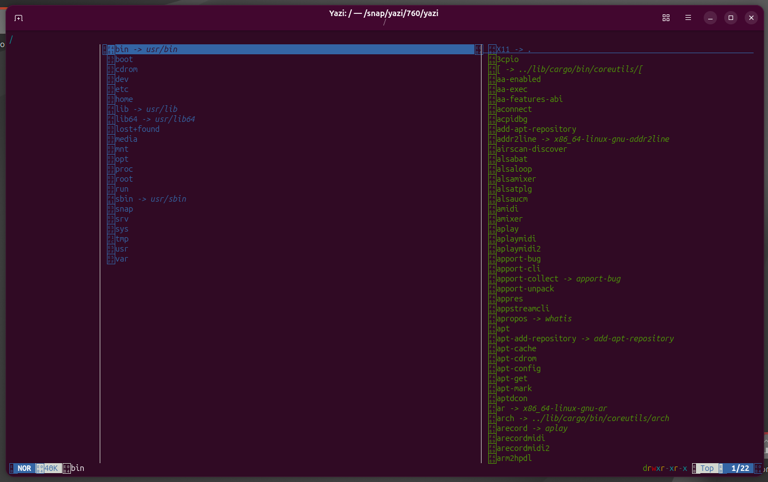Select the var directory
768x482 pixels.
pyautogui.click(x=122, y=259)
